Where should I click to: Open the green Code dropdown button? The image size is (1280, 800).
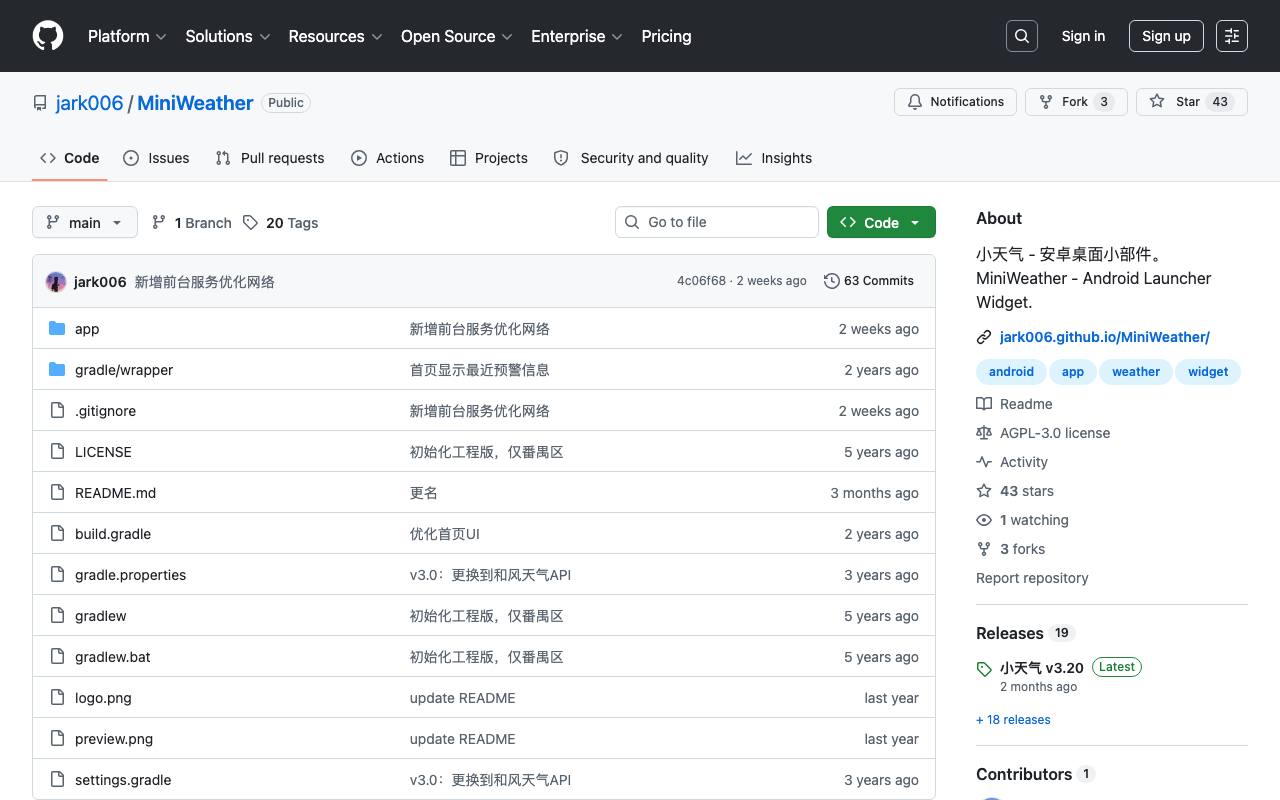[x=881, y=222]
